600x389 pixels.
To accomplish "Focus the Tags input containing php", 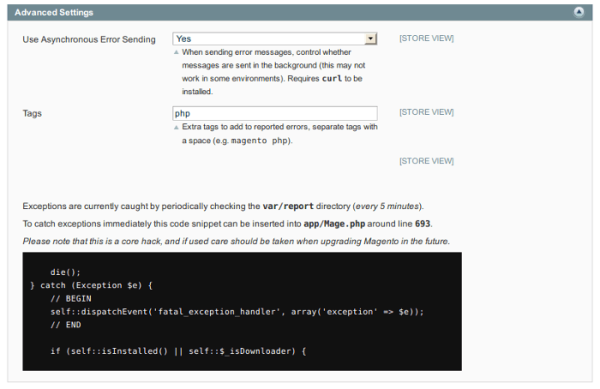I will pyautogui.click(x=275, y=114).
